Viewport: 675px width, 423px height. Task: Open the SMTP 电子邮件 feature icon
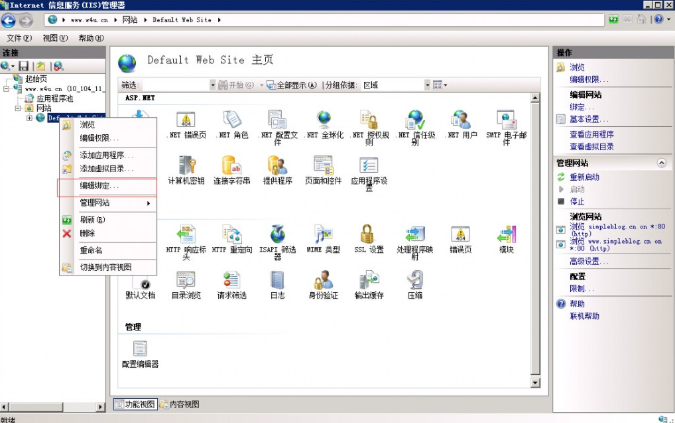click(506, 120)
